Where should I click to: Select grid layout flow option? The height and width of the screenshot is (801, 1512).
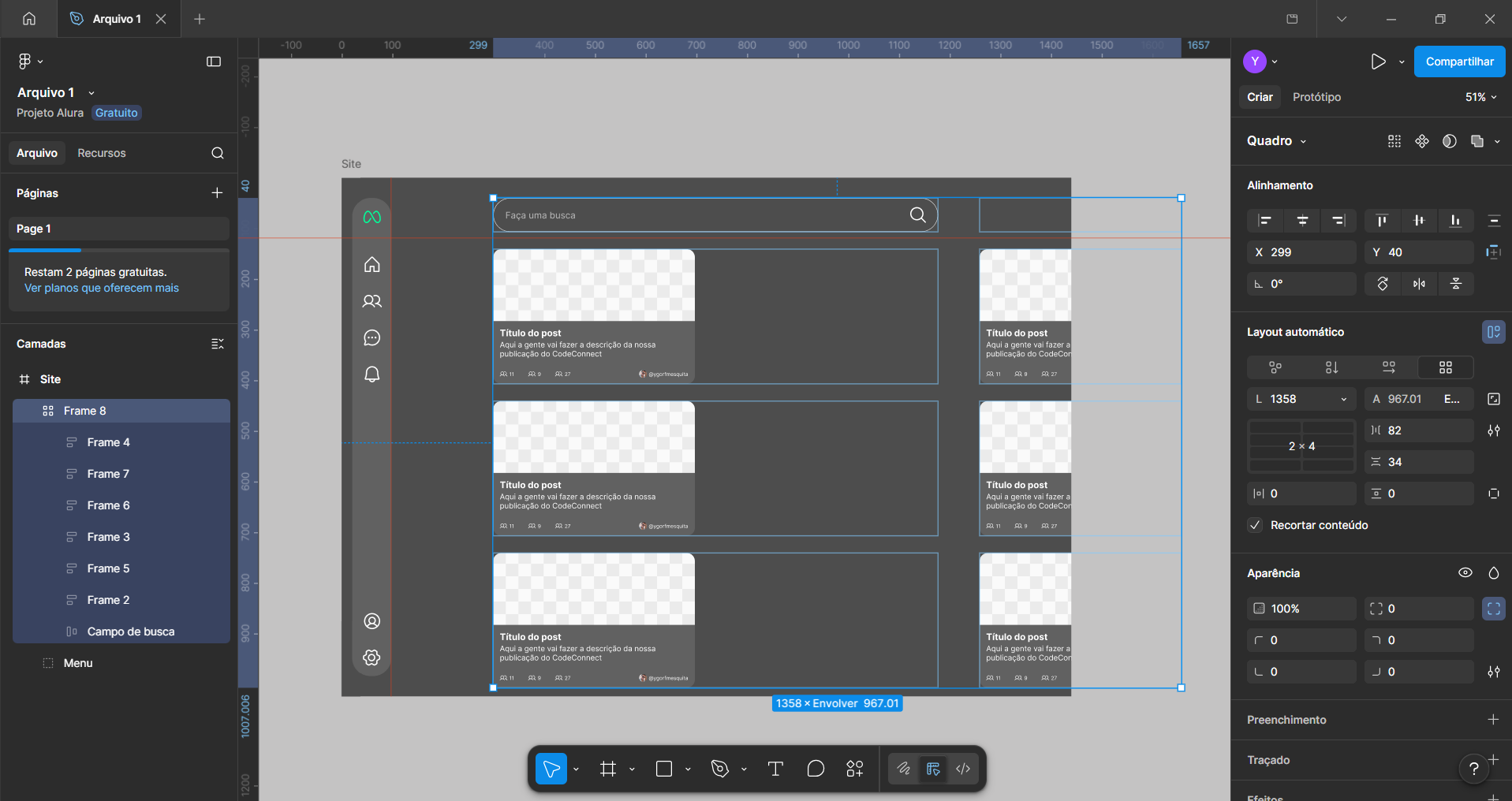(x=1446, y=367)
